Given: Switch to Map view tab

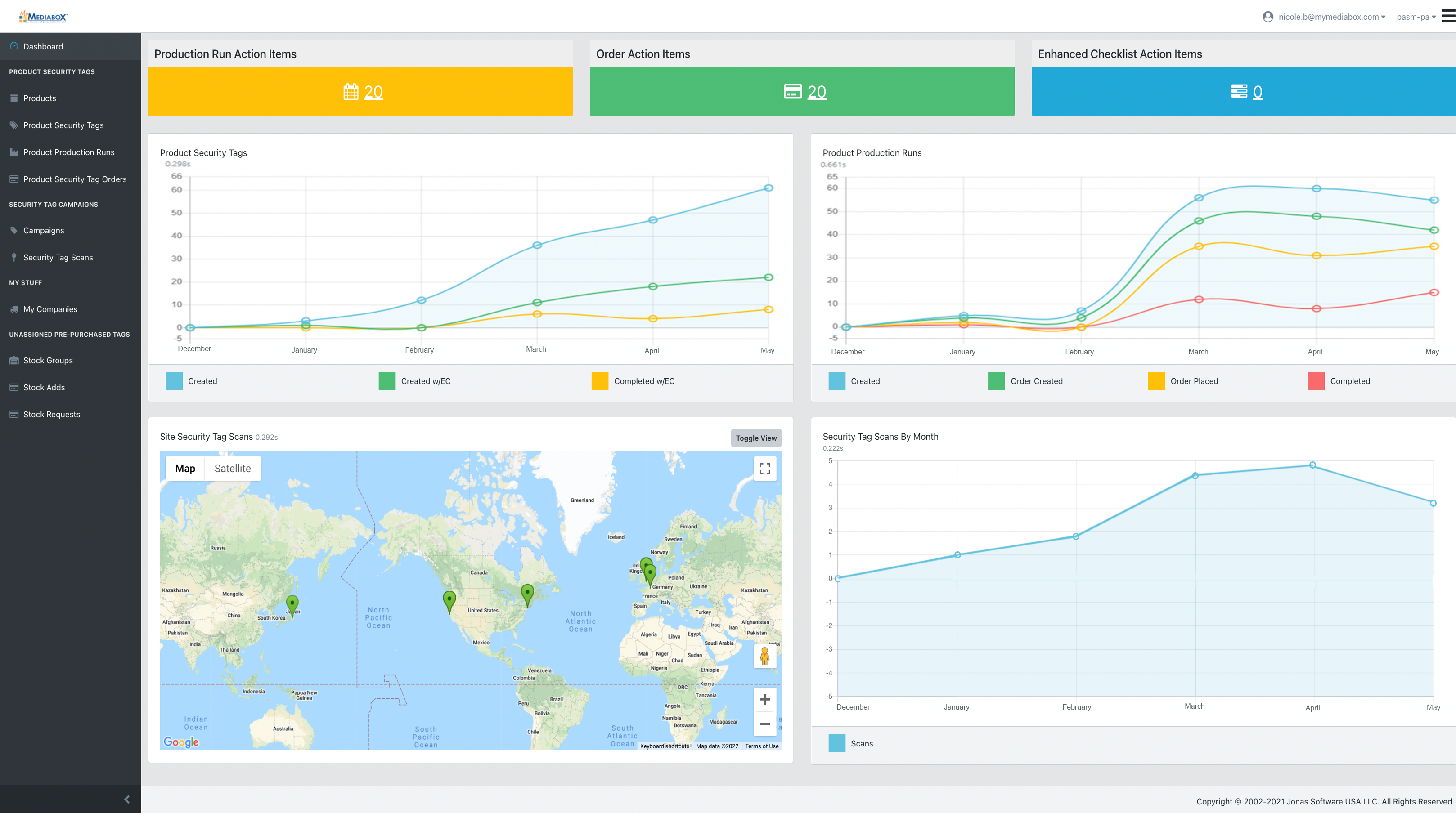Looking at the screenshot, I should (x=185, y=469).
